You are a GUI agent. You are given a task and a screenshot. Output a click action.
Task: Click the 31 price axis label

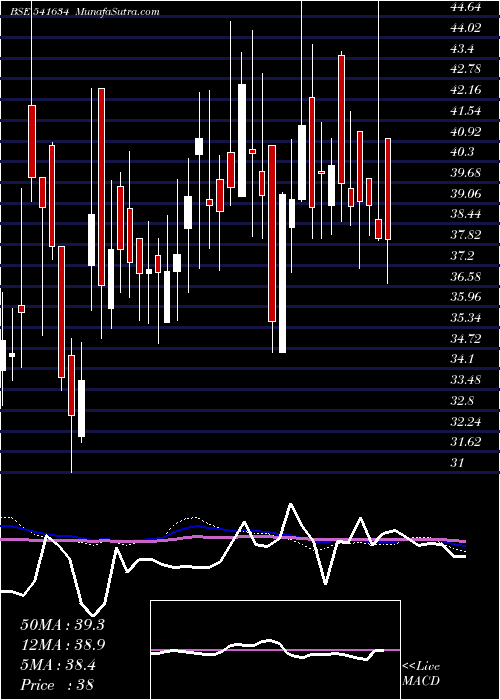458,463
